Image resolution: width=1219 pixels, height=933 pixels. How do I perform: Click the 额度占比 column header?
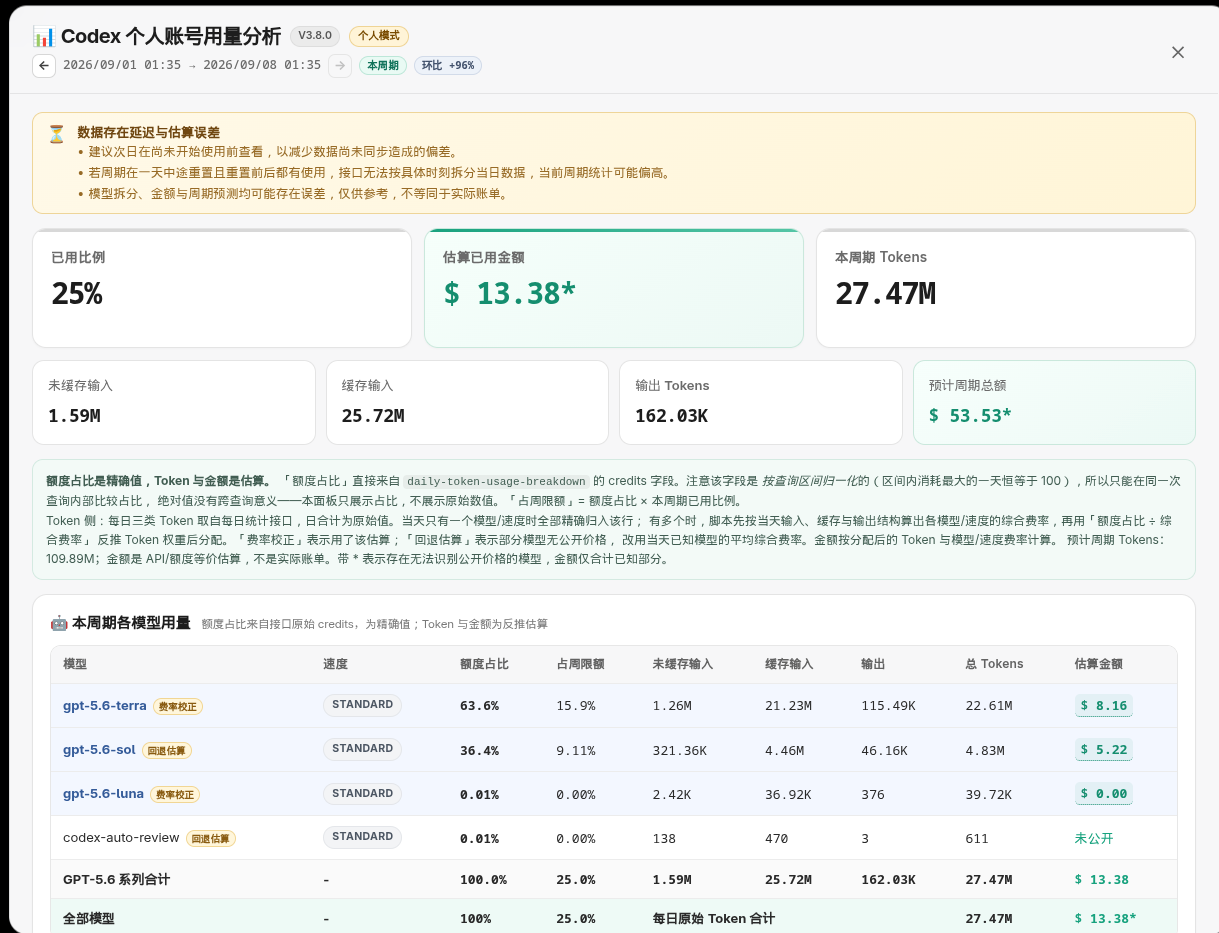click(484, 664)
